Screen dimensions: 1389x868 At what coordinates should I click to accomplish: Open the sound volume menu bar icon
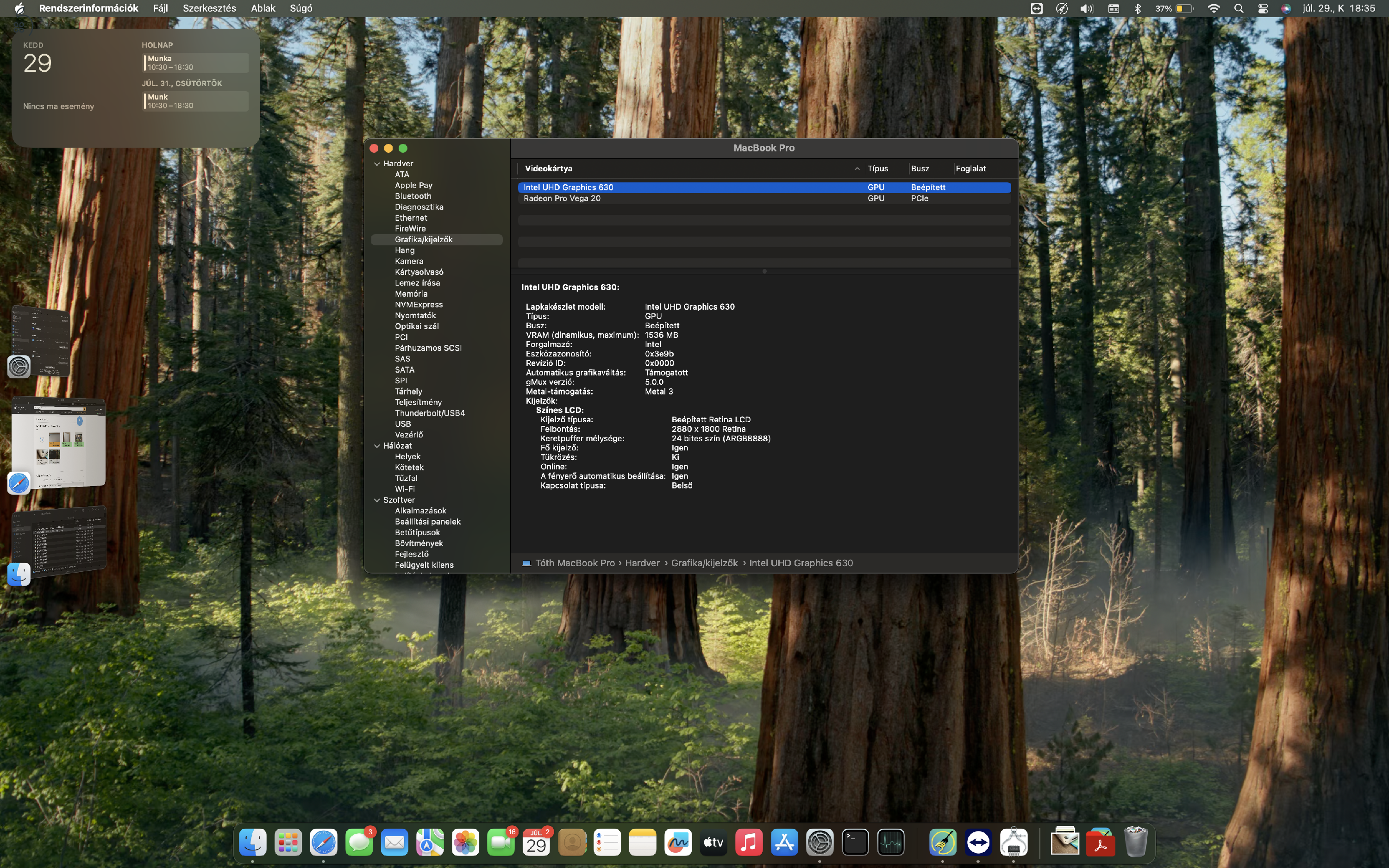(x=1087, y=8)
